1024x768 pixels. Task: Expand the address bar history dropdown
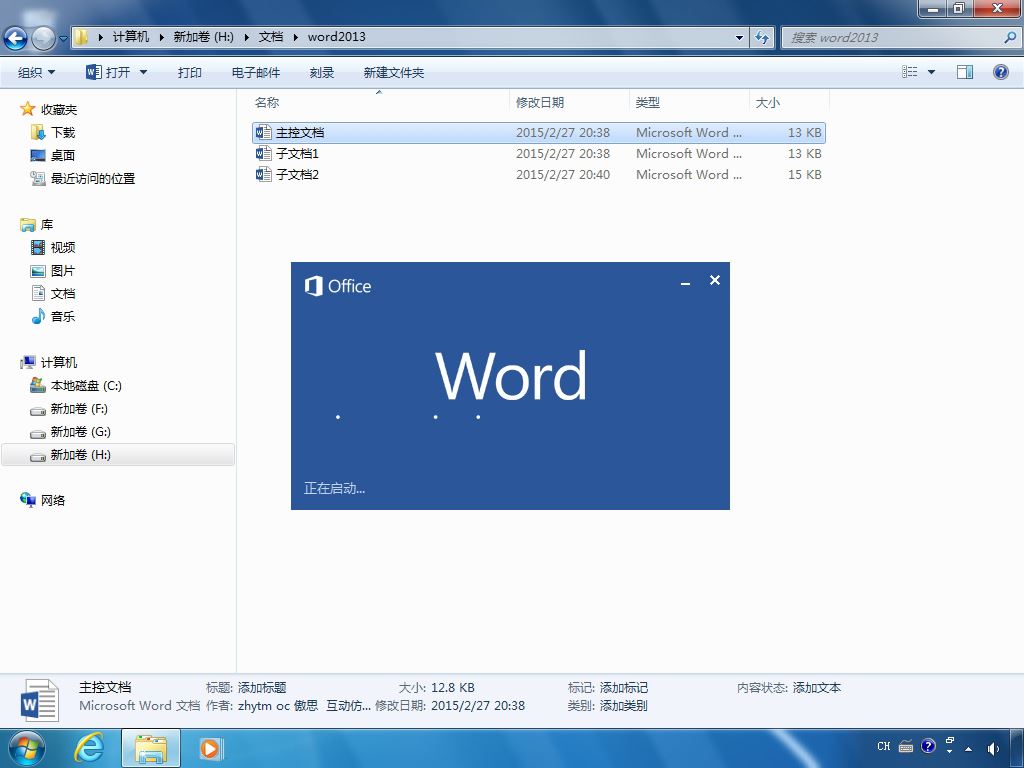click(x=739, y=37)
